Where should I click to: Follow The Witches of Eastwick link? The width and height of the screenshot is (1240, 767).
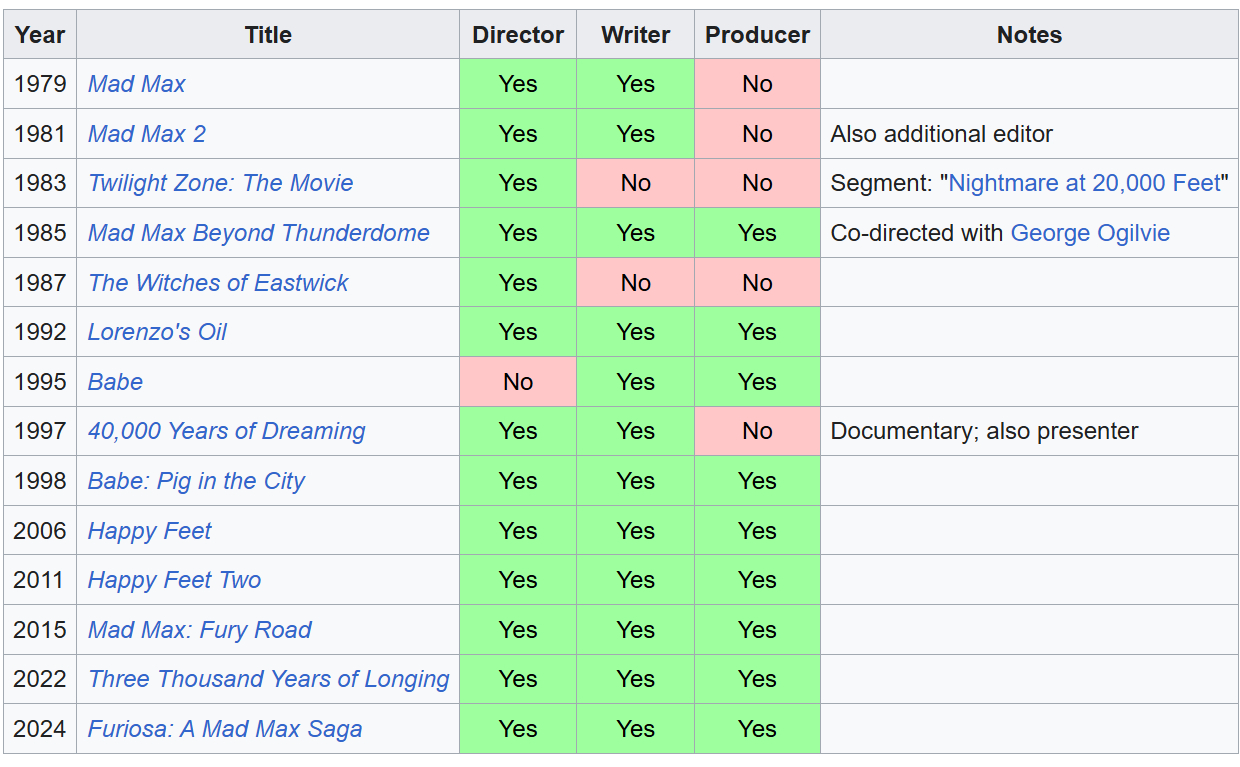click(217, 283)
